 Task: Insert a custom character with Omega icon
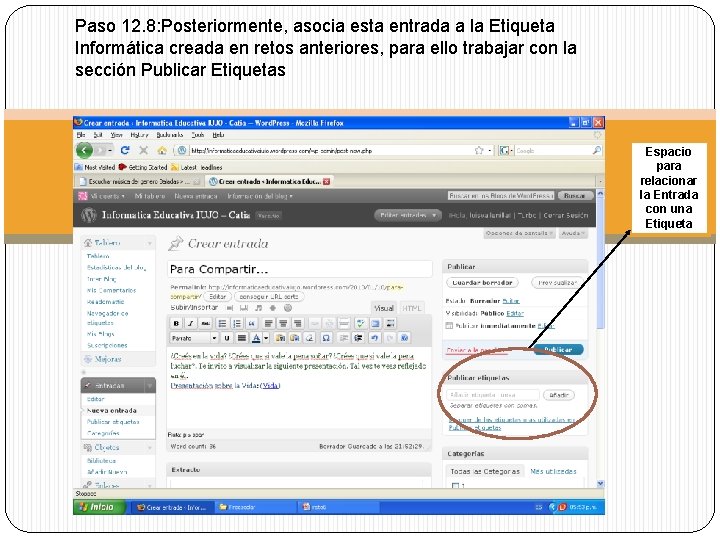click(x=326, y=338)
